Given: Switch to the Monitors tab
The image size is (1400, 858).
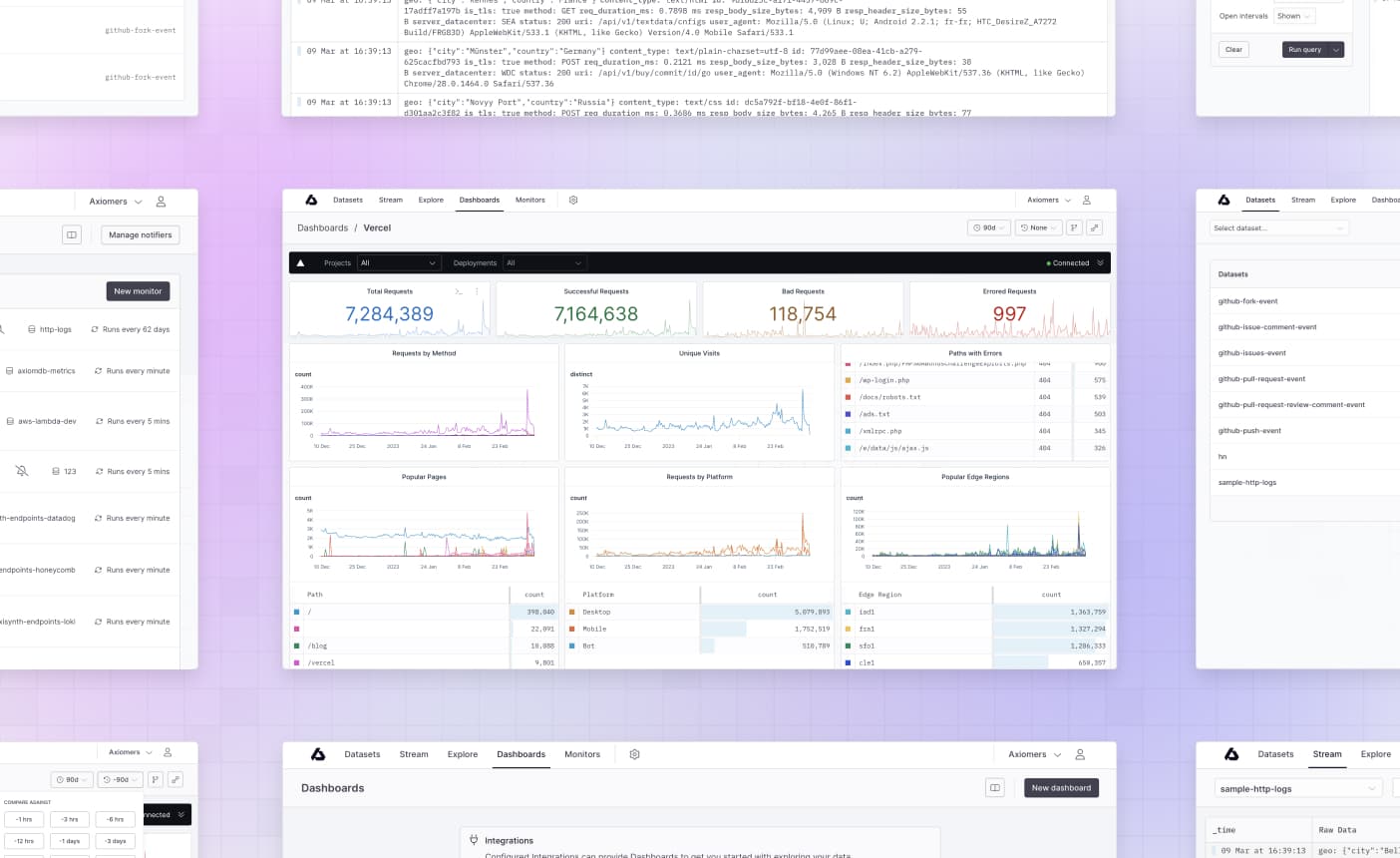Looking at the screenshot, I should pyautogui.click(x=530, y=200).
